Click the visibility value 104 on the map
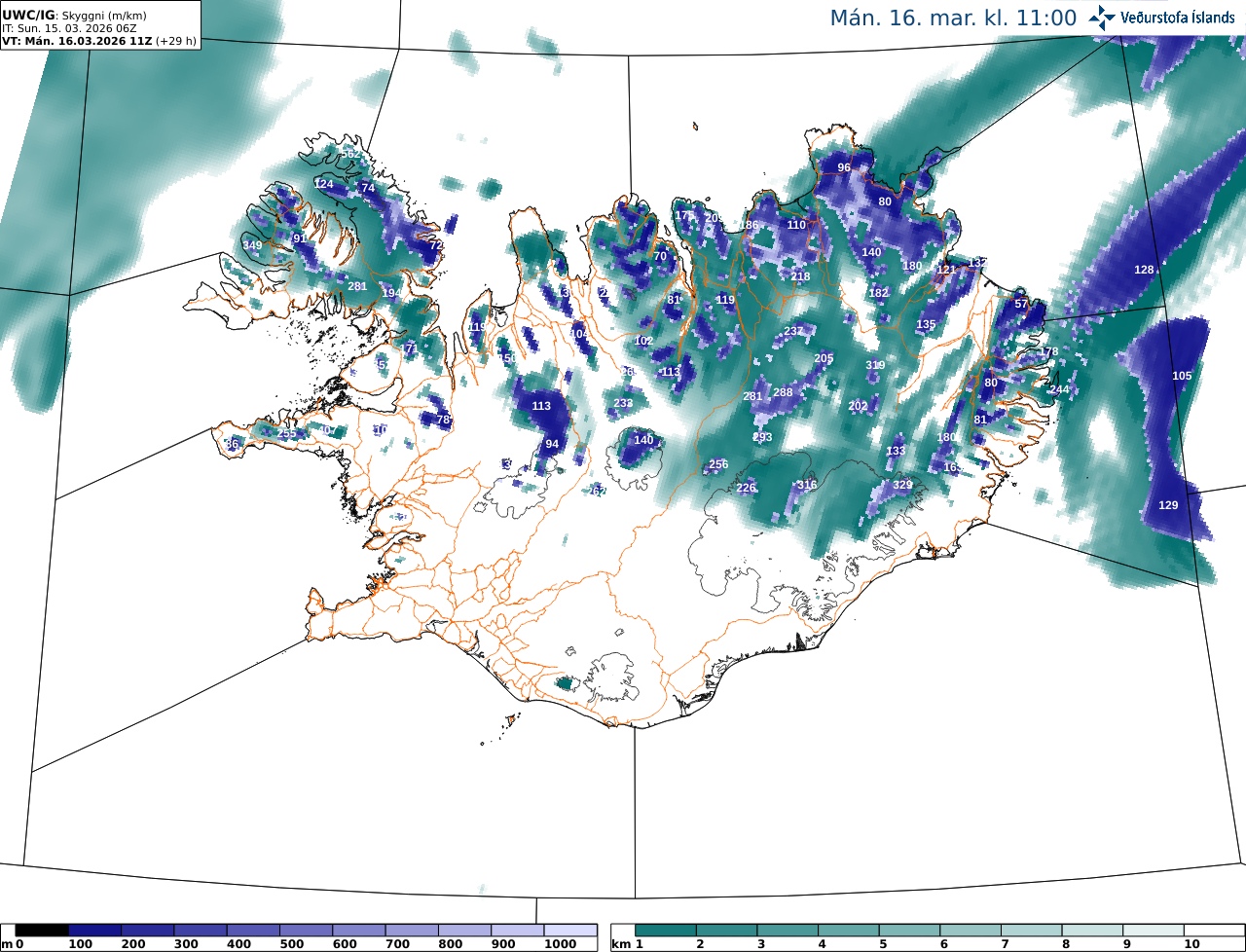 tap(579, 334)
